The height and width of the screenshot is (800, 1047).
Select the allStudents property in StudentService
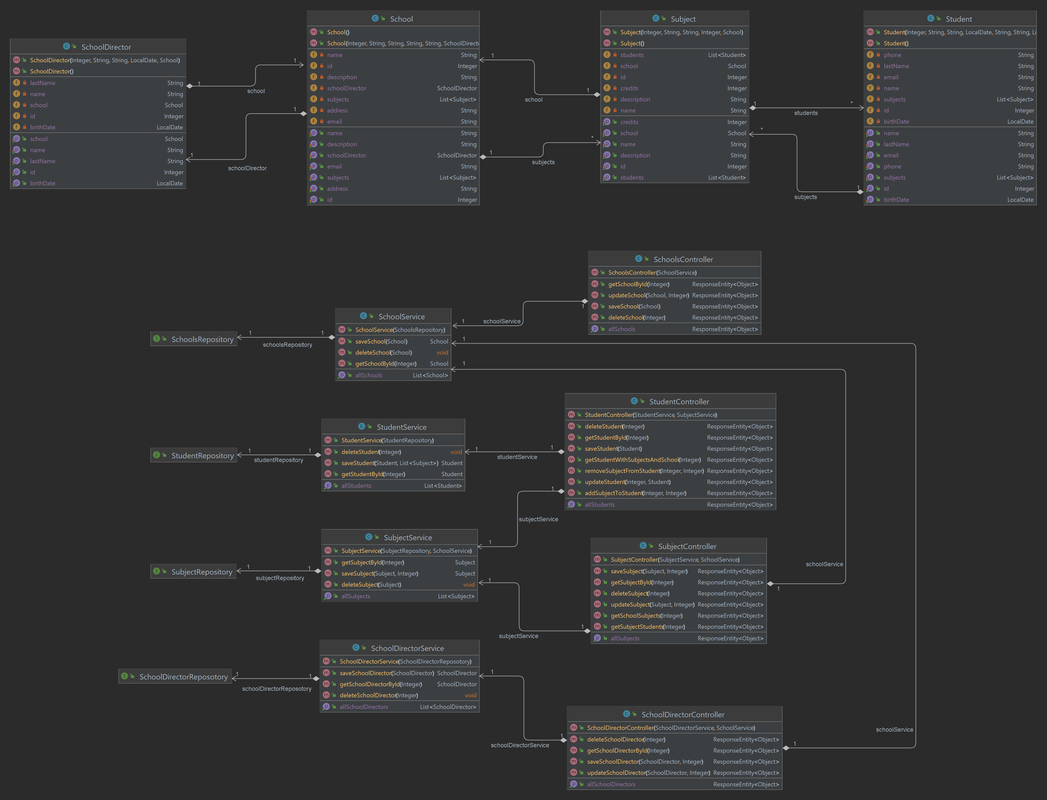coord(393,485)
